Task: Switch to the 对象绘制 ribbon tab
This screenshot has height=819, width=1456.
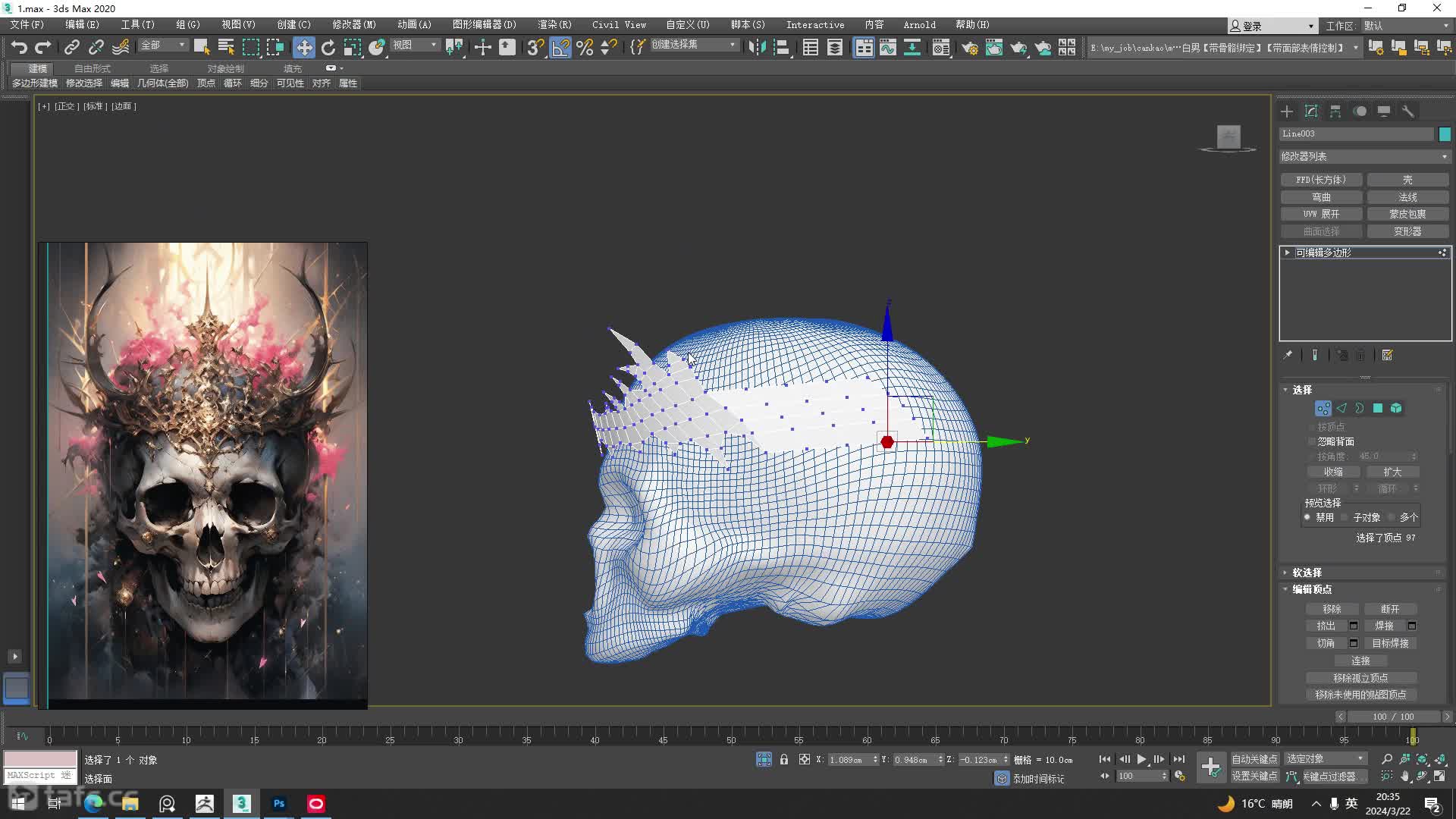Action: click(226, 68)
